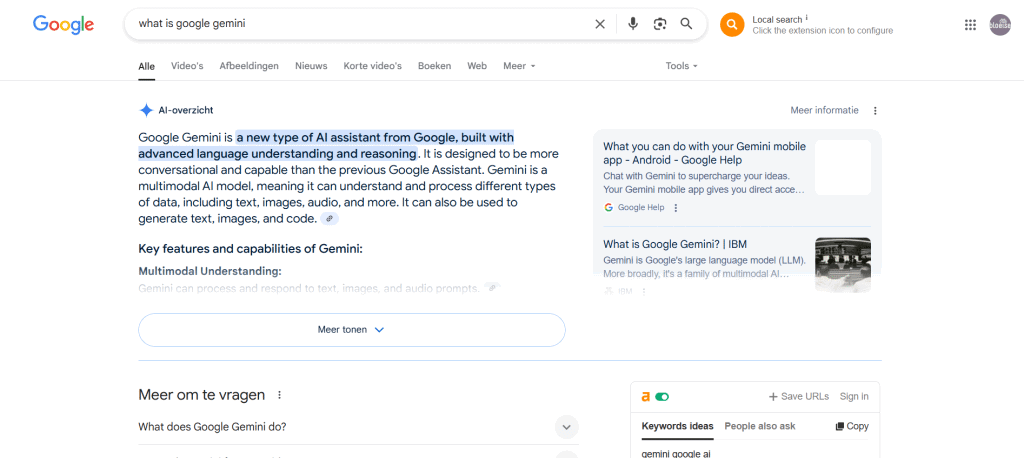The image size is (1024, 458).
Task: Switch to the Nieuws tab
Action: pos(311,66)
